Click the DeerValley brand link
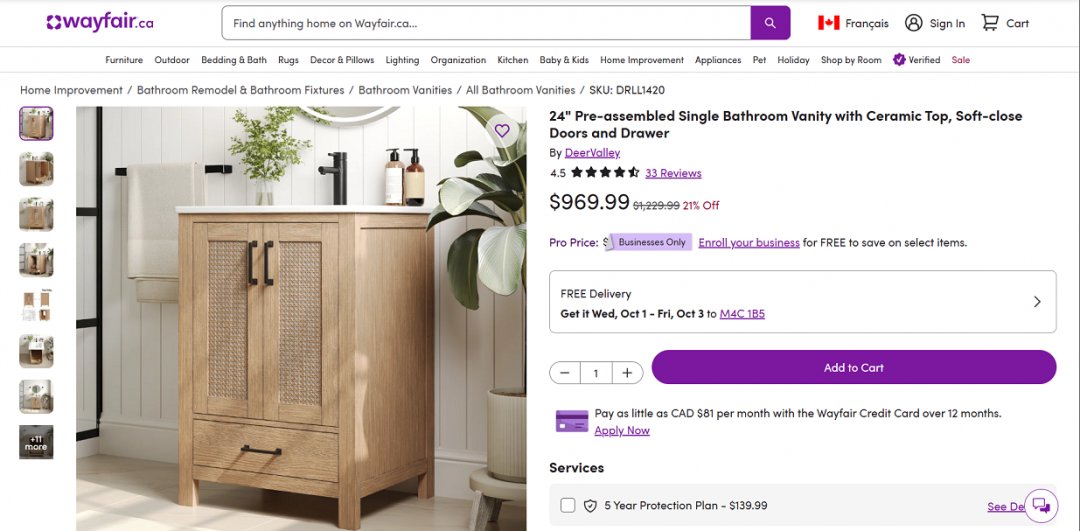The image size is (1080, 531). [x=592, y=153]
